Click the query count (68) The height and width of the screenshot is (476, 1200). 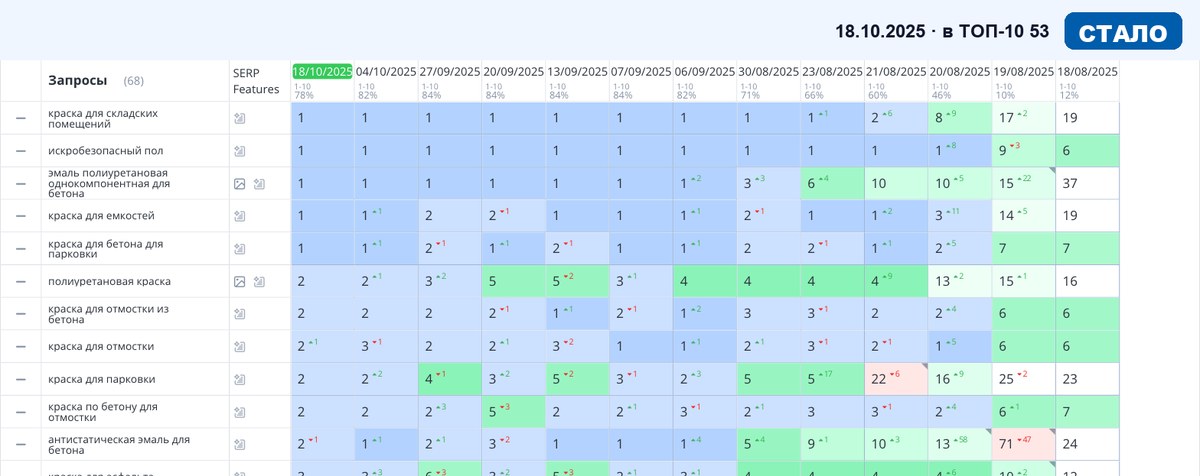coord(134,80)
